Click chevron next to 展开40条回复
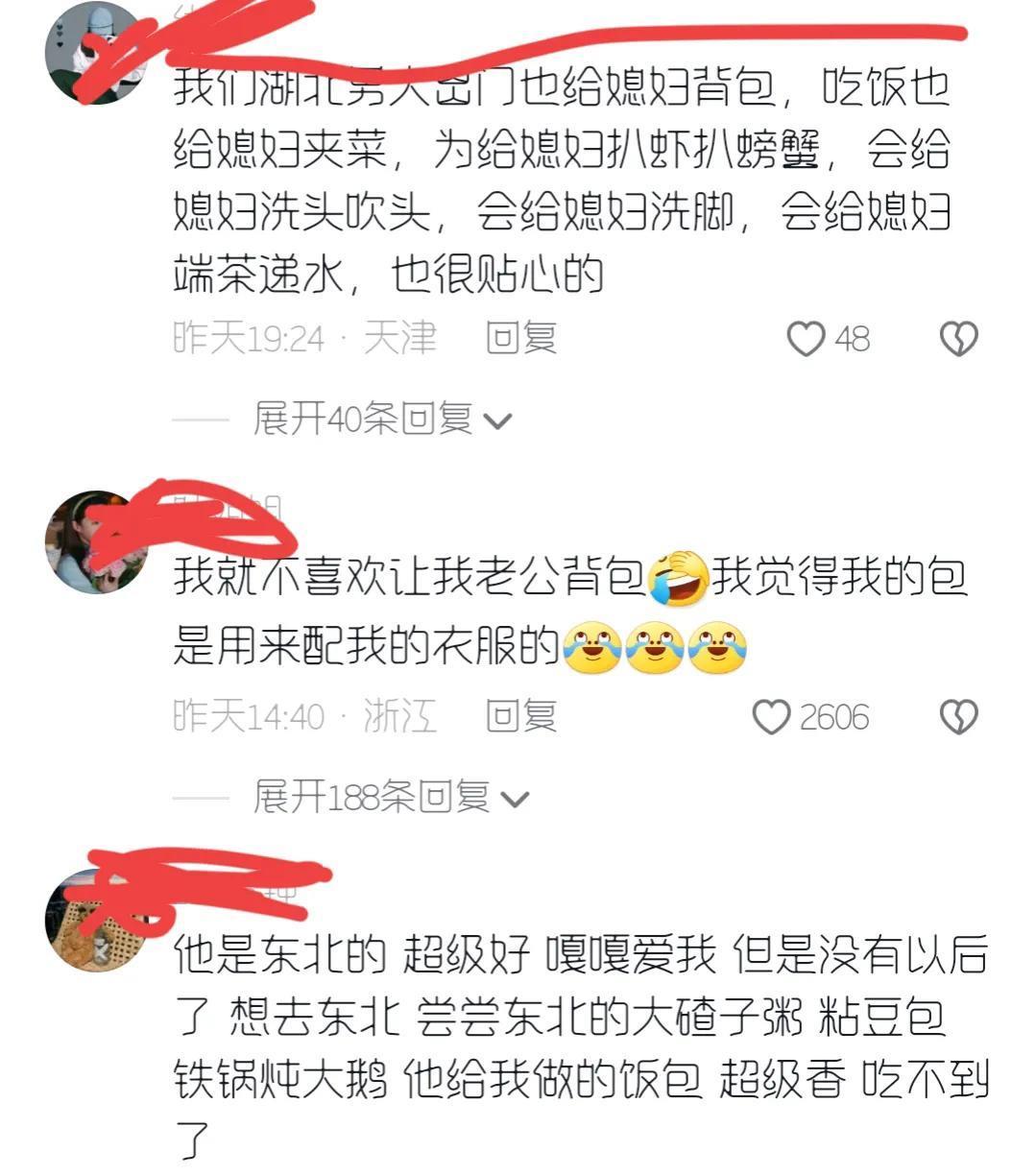The image size is (1036, 1175). pyautogui.click(x=498, y=420)
